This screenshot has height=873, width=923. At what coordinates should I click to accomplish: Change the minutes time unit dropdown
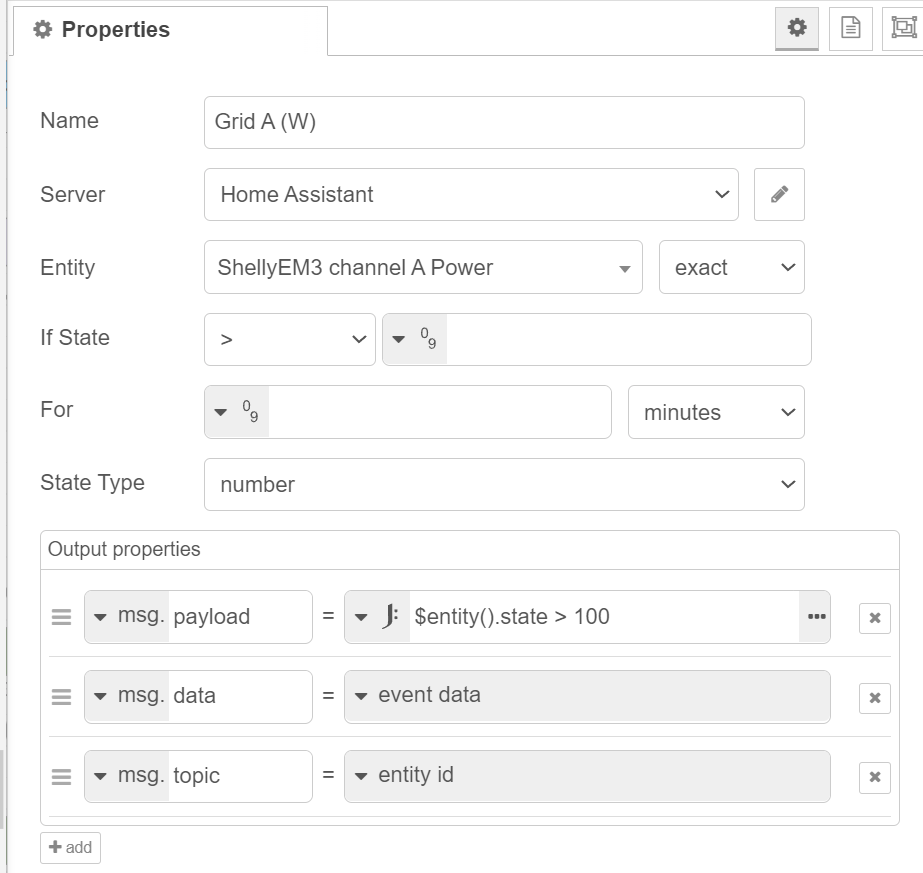(715, 412)
